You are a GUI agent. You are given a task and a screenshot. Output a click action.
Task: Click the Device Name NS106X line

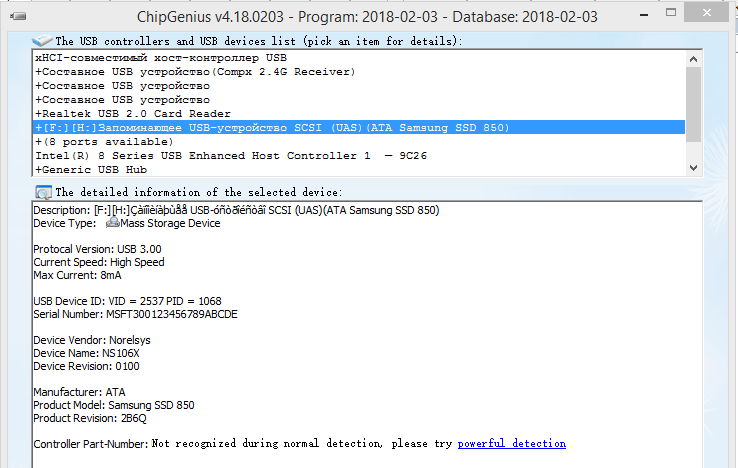tap(87, 353)
